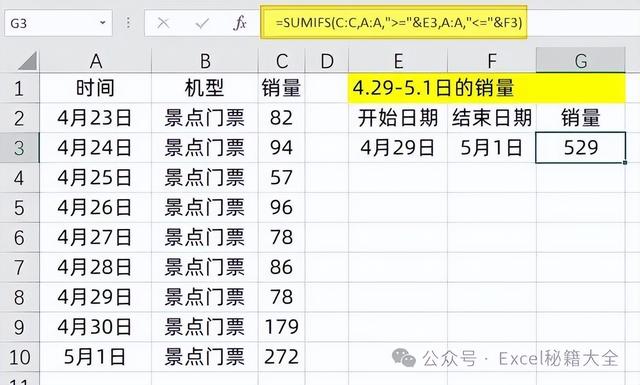Image resolution: width=640 pixels, height=385 pixels.
Task: Select column F header
Action: point(492,61)
